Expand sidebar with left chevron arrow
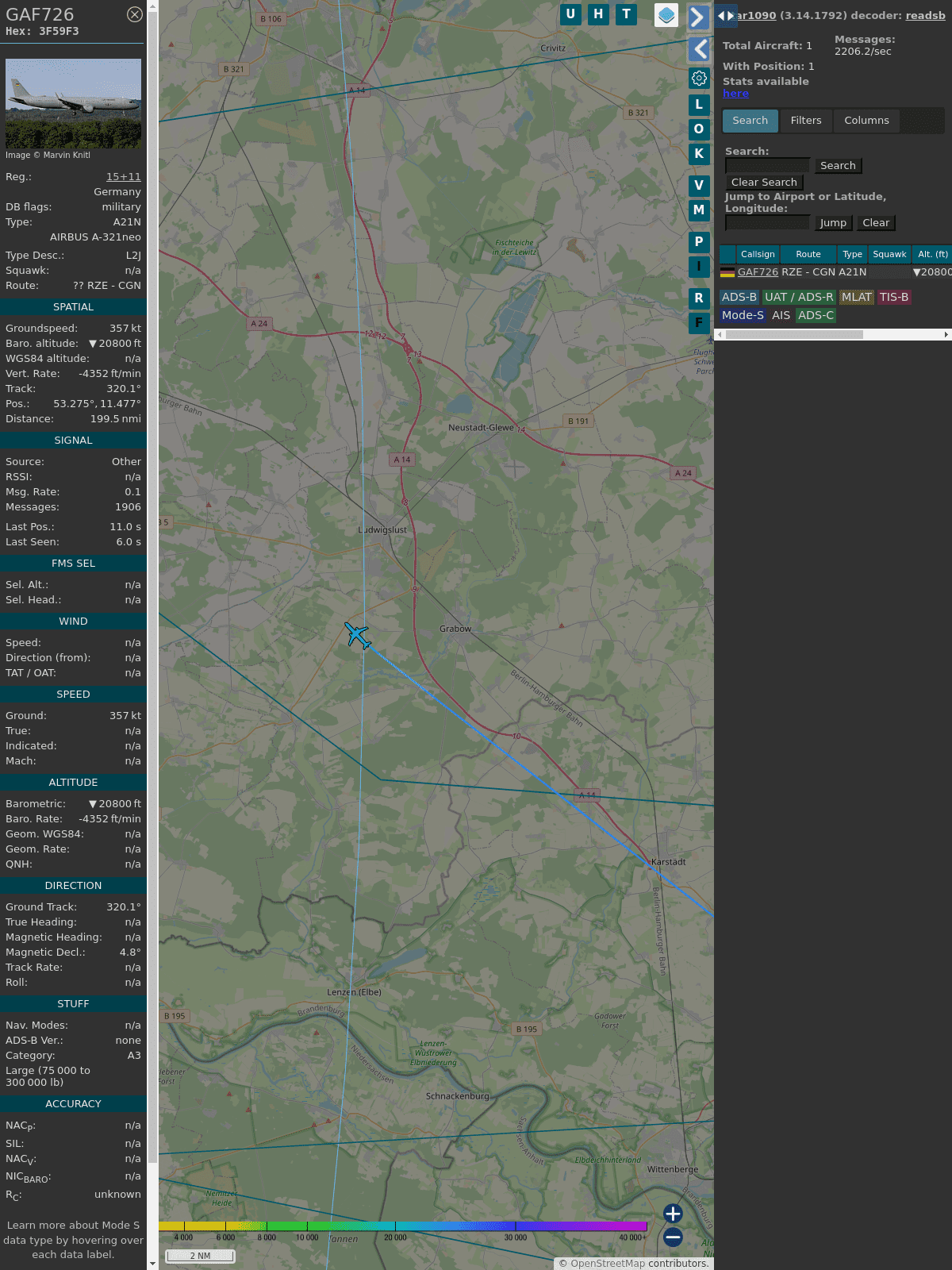The image size is (952, 1270). coord(698,49)
